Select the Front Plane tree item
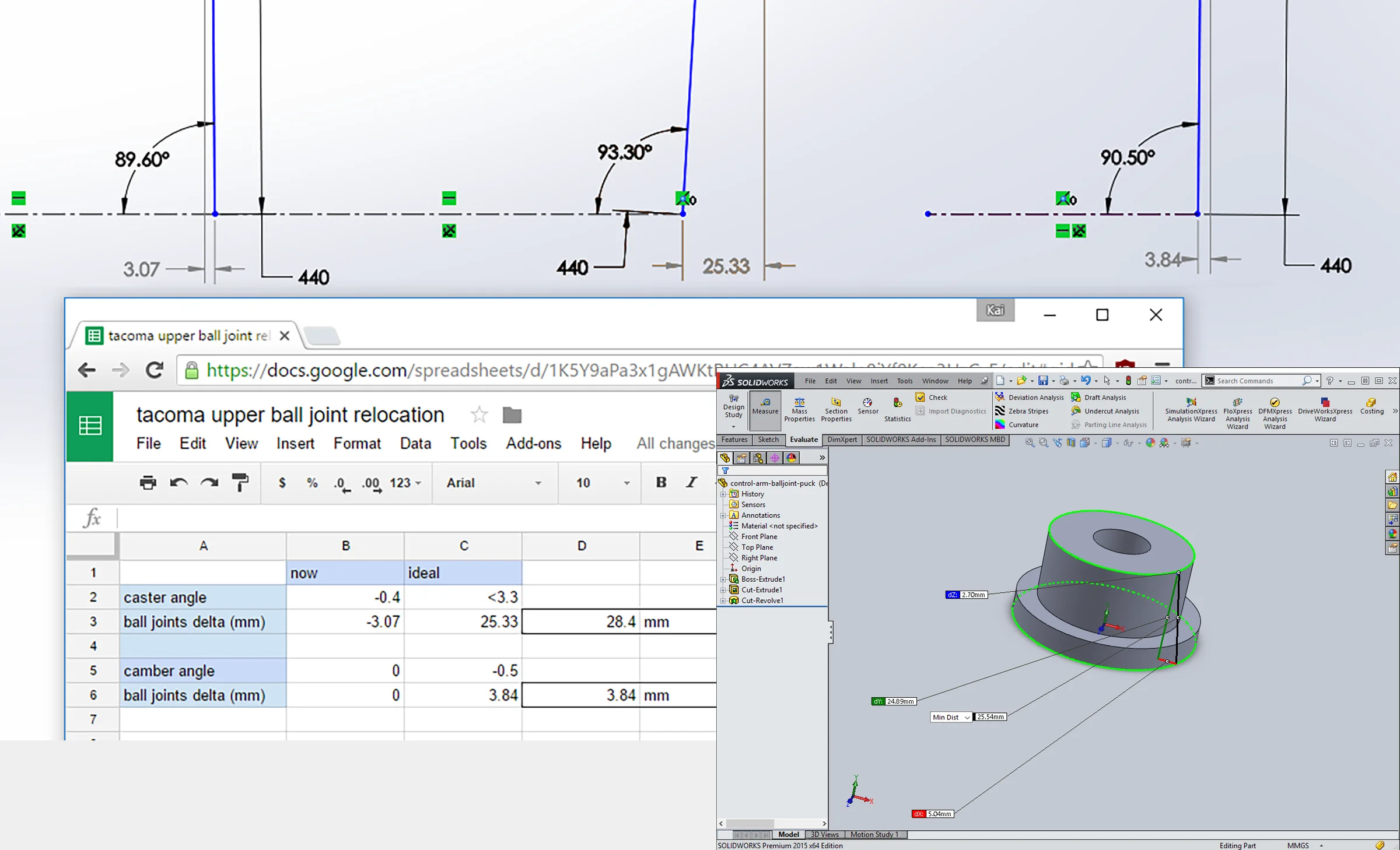This screenshot has height=850, width=1400. click(x=759, y=537)
